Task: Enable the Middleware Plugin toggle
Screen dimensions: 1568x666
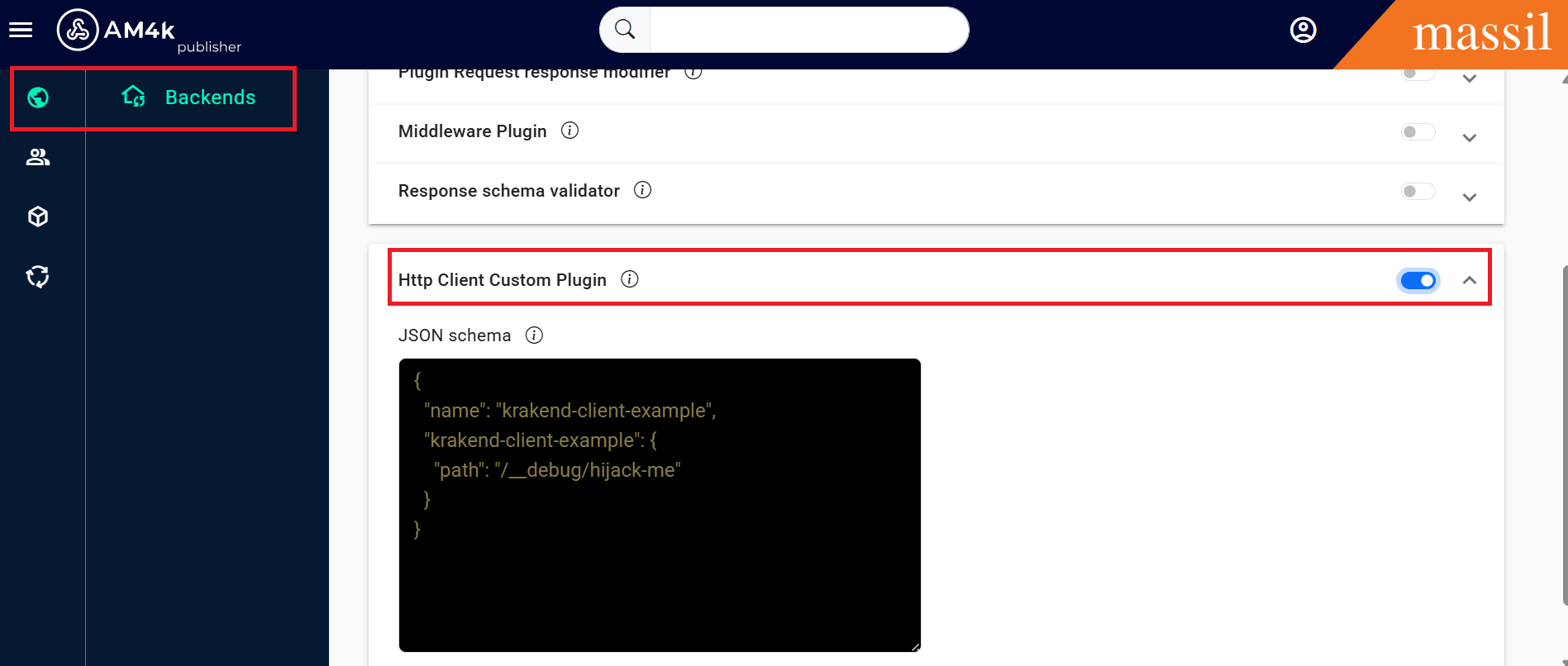Action: (1418, 132)
